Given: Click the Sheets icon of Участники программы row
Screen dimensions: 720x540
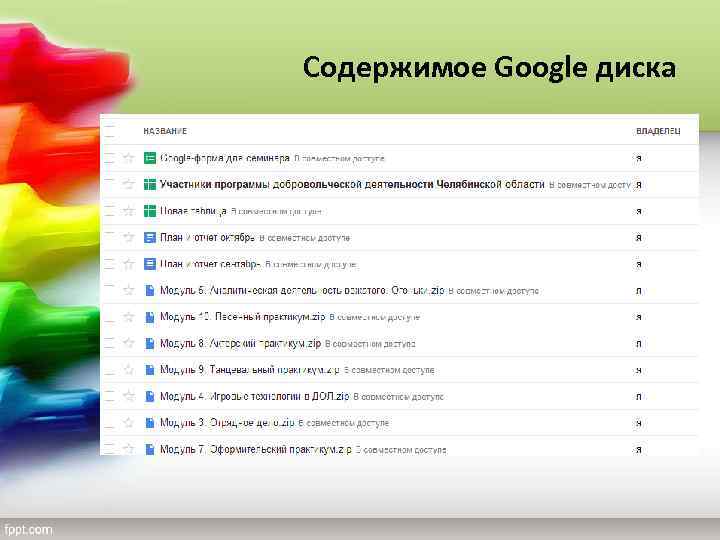Looking at the screenshot, I should 150,185.
